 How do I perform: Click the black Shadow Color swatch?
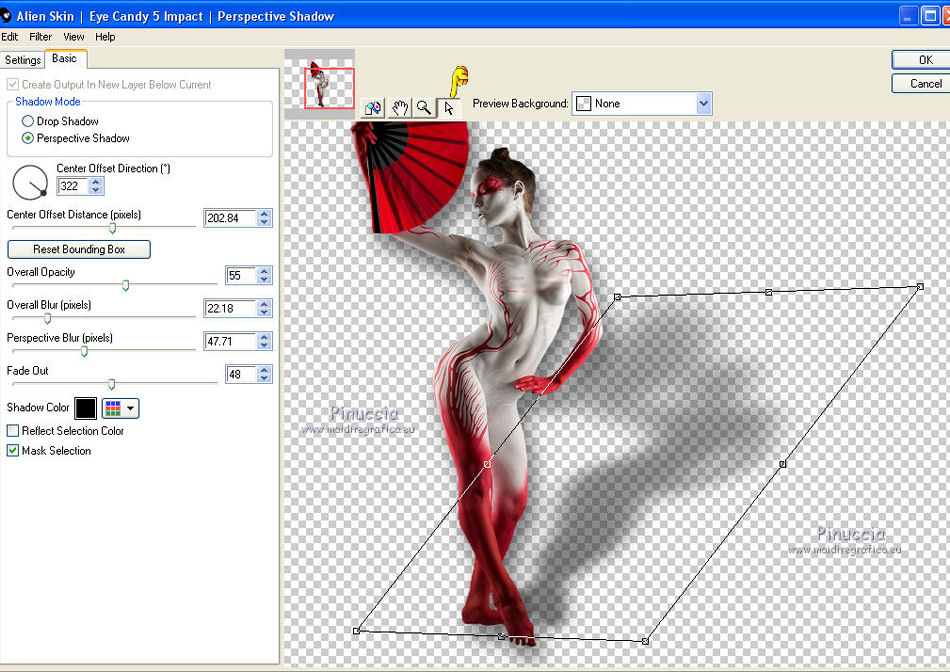point(85,408)
